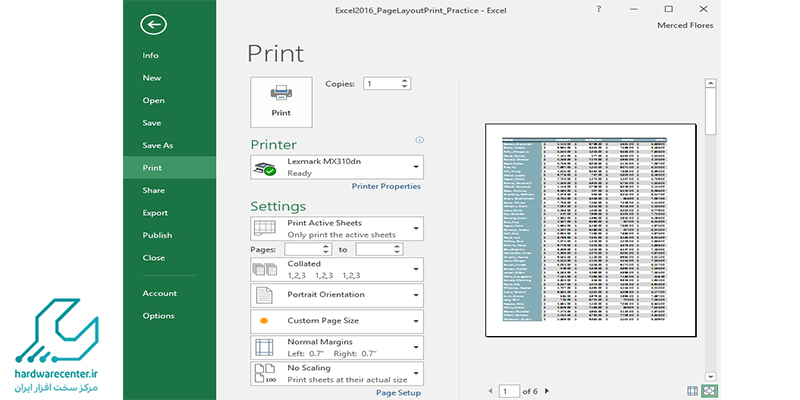Expand the Print Active Sheets dropdown

[337, 229]
